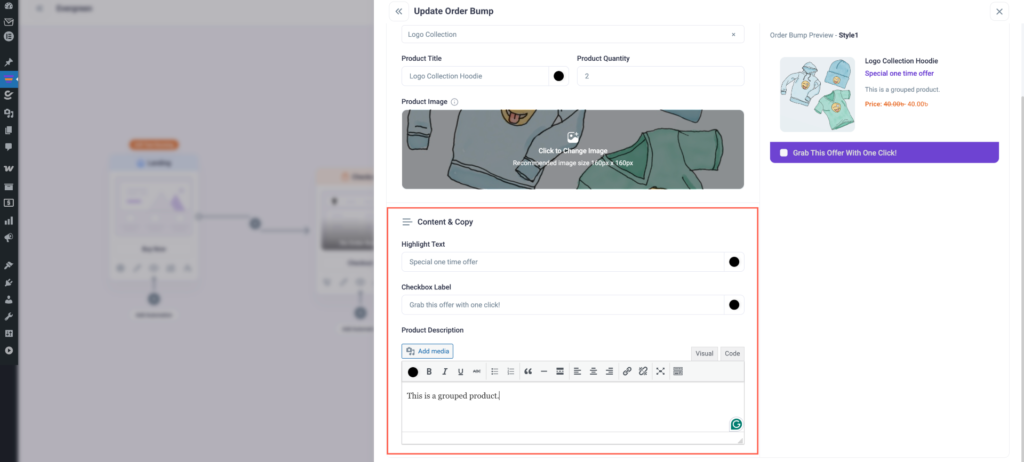The height and width of the screenshot is (462, 1024).
Task: Open Dashboard icon in sidebar
Action: [x=9, y=6]
